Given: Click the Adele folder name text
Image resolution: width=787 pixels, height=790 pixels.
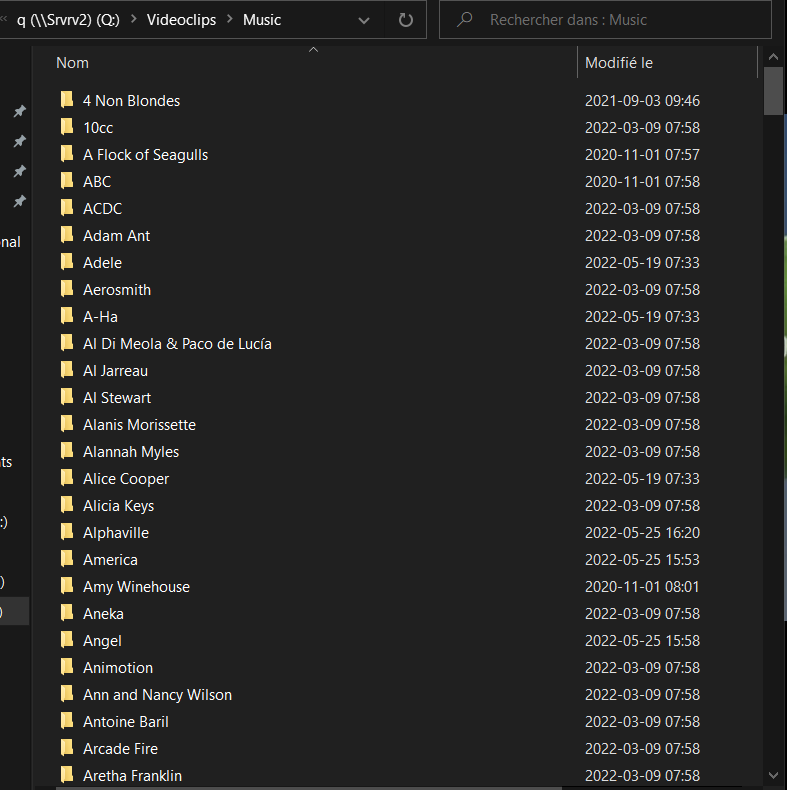Looking at the screenshot, I should click(x=102, y=263).
